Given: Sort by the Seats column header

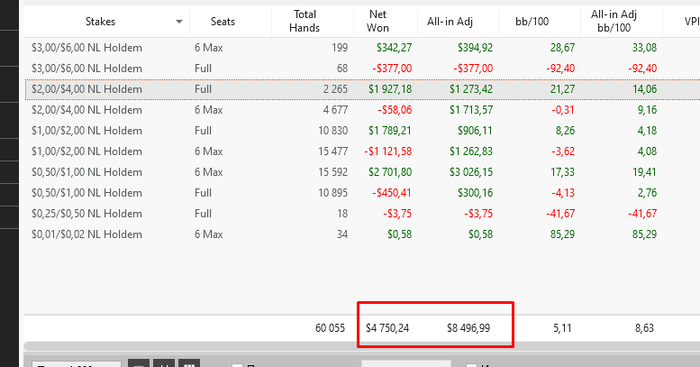Looking at the screenshot, I should tap(222, 21).
